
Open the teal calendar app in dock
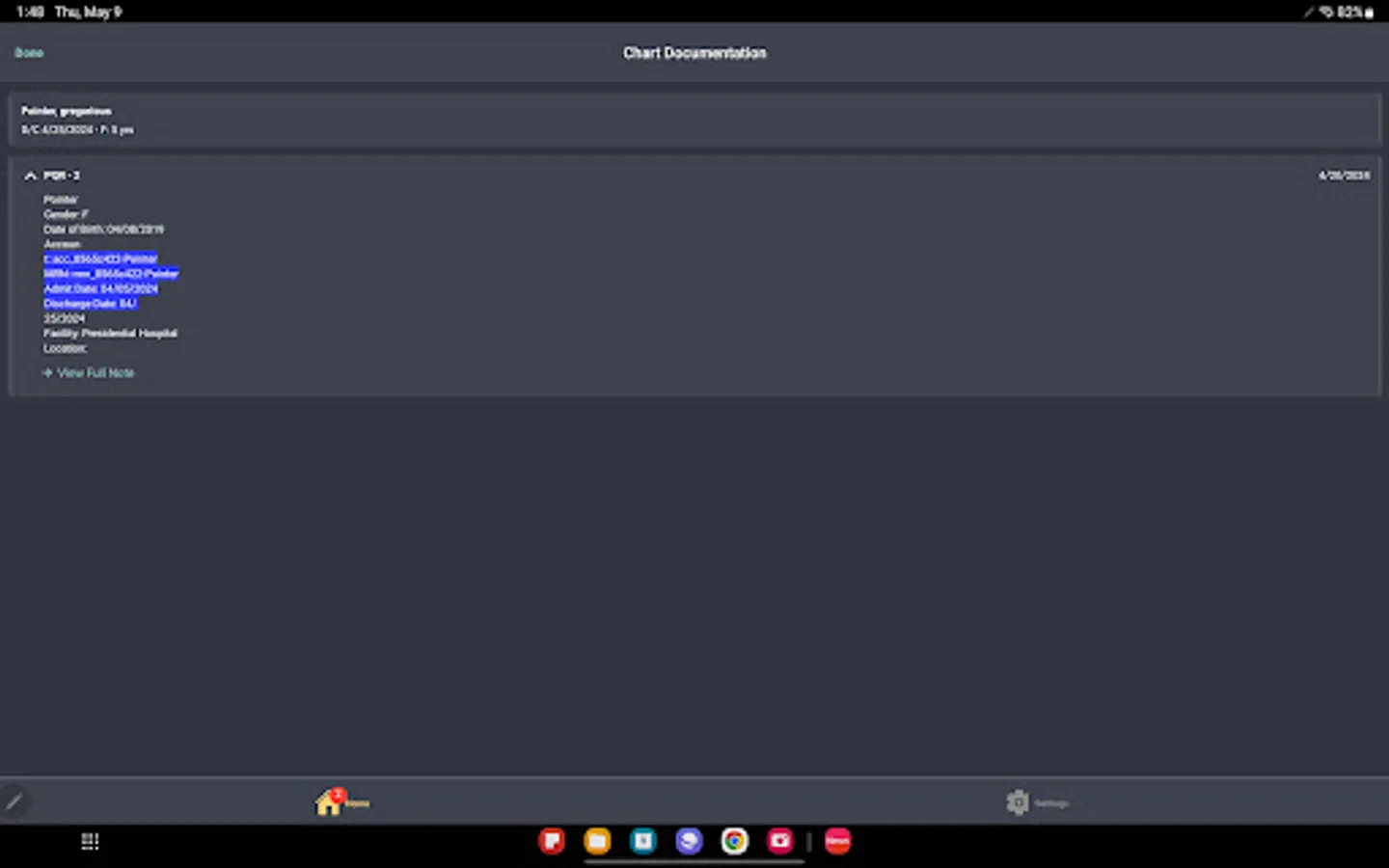click(643, 841)
